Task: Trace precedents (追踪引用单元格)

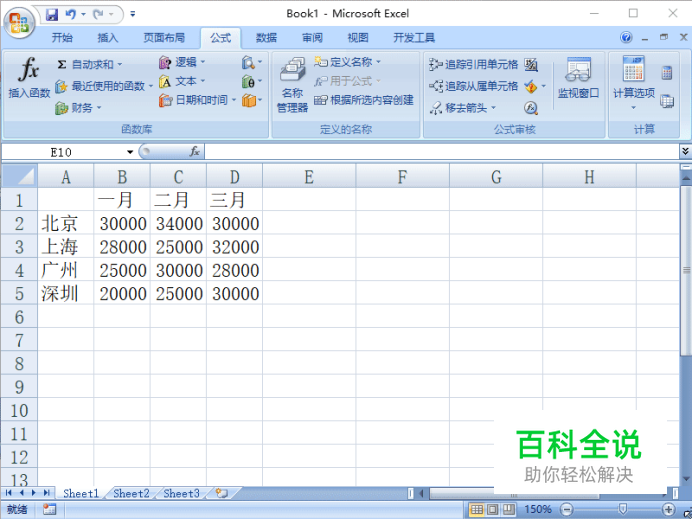Action: click(474, 64)
